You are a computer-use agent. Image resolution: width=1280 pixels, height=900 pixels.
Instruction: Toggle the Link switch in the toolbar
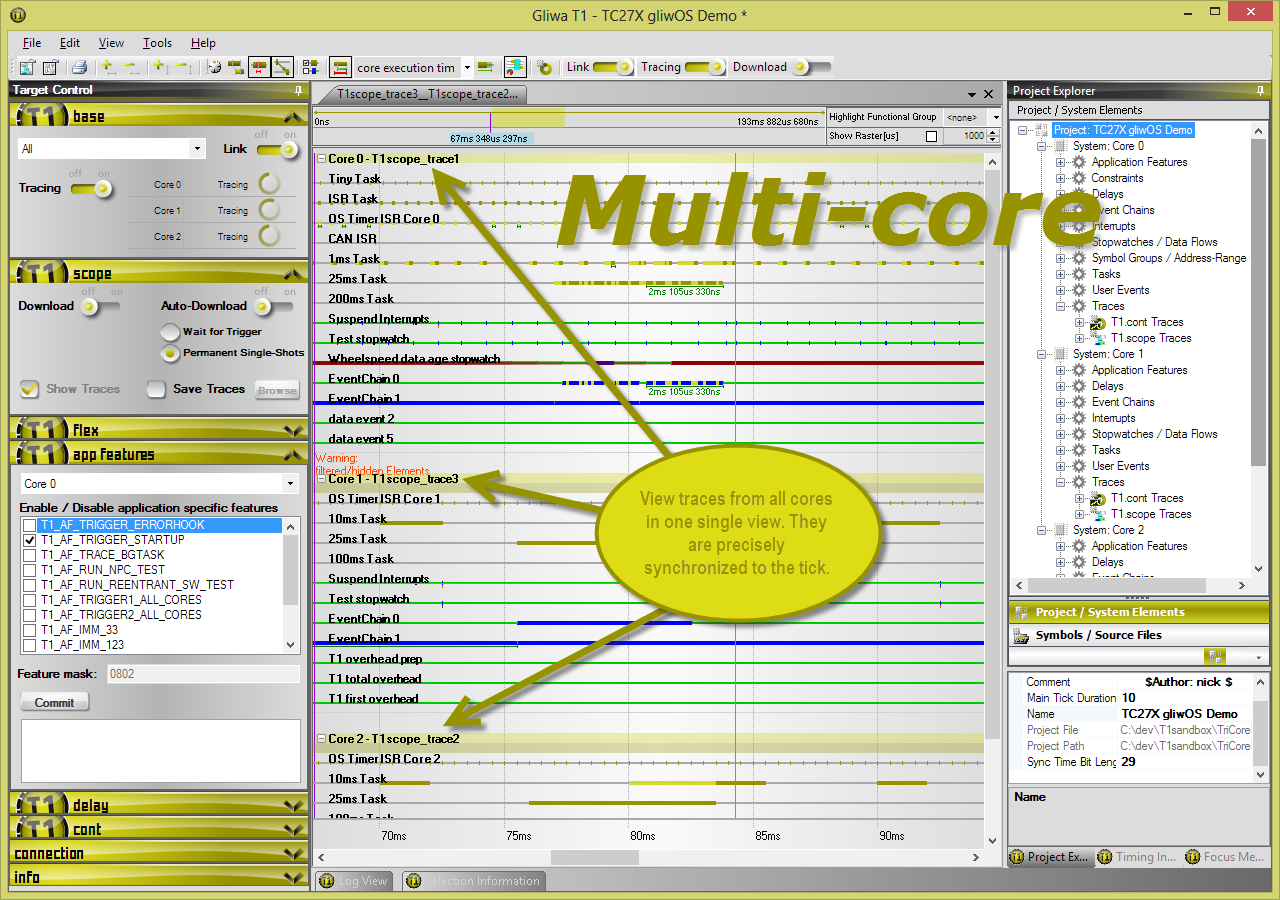(613, 68)
